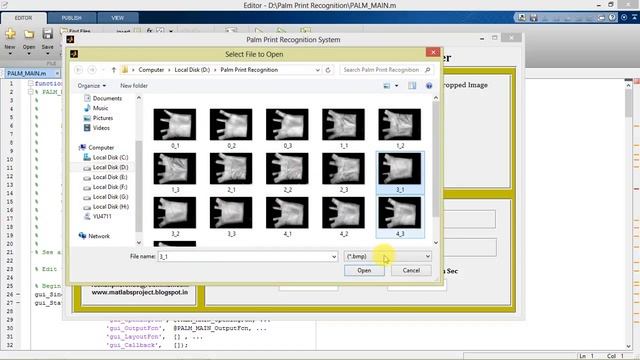Toggle breakpoint dash on line 26
The image size is (640, 360).
click(18, 294)
